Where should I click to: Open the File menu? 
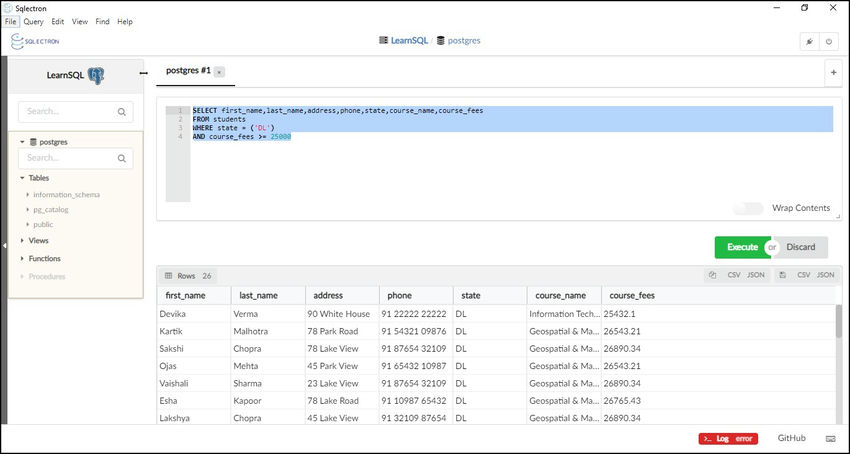pos(10,22)
